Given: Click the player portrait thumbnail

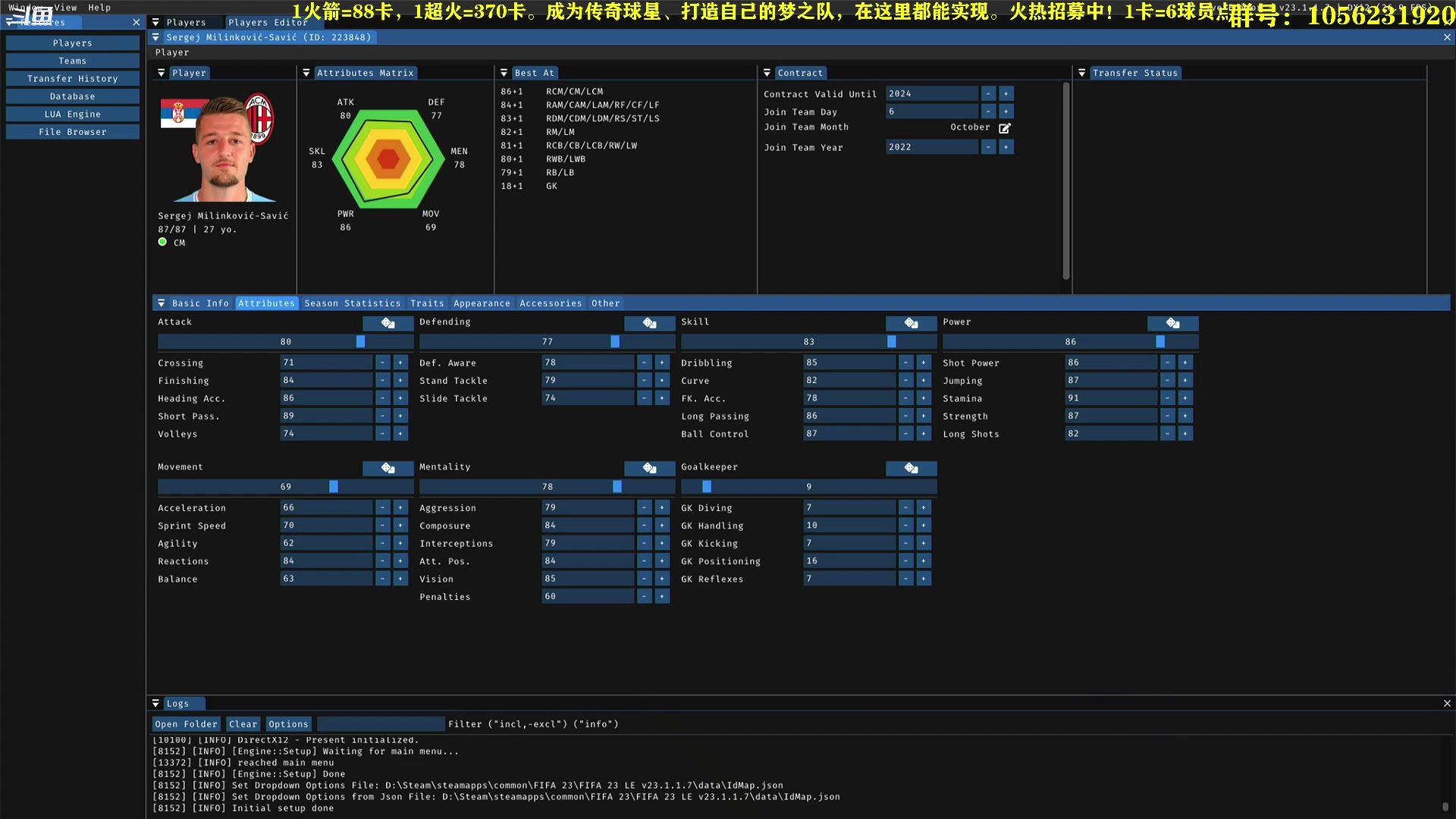Looking at the screenshot, I should [223, 147].
